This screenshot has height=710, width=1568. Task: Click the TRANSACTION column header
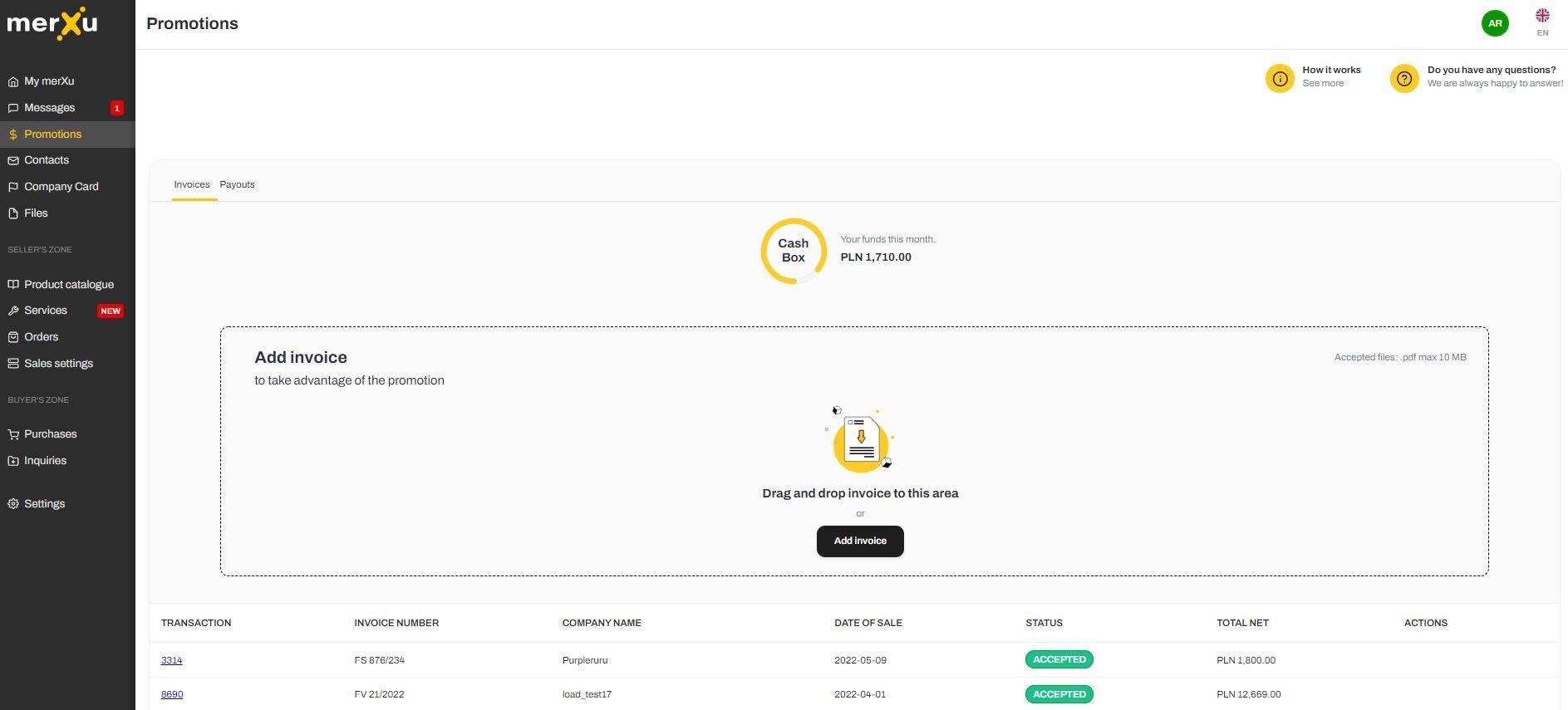tap(196, 623)
